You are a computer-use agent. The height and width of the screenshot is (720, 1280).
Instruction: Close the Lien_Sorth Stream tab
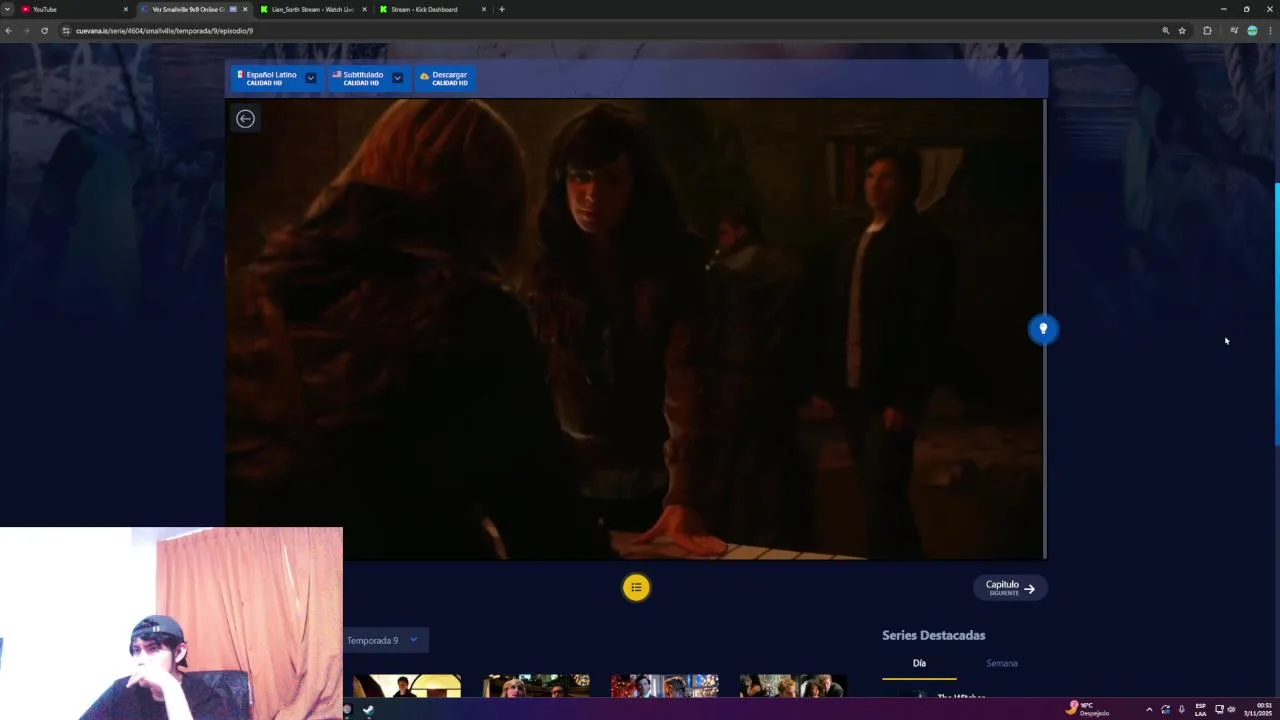coord(364,9)
